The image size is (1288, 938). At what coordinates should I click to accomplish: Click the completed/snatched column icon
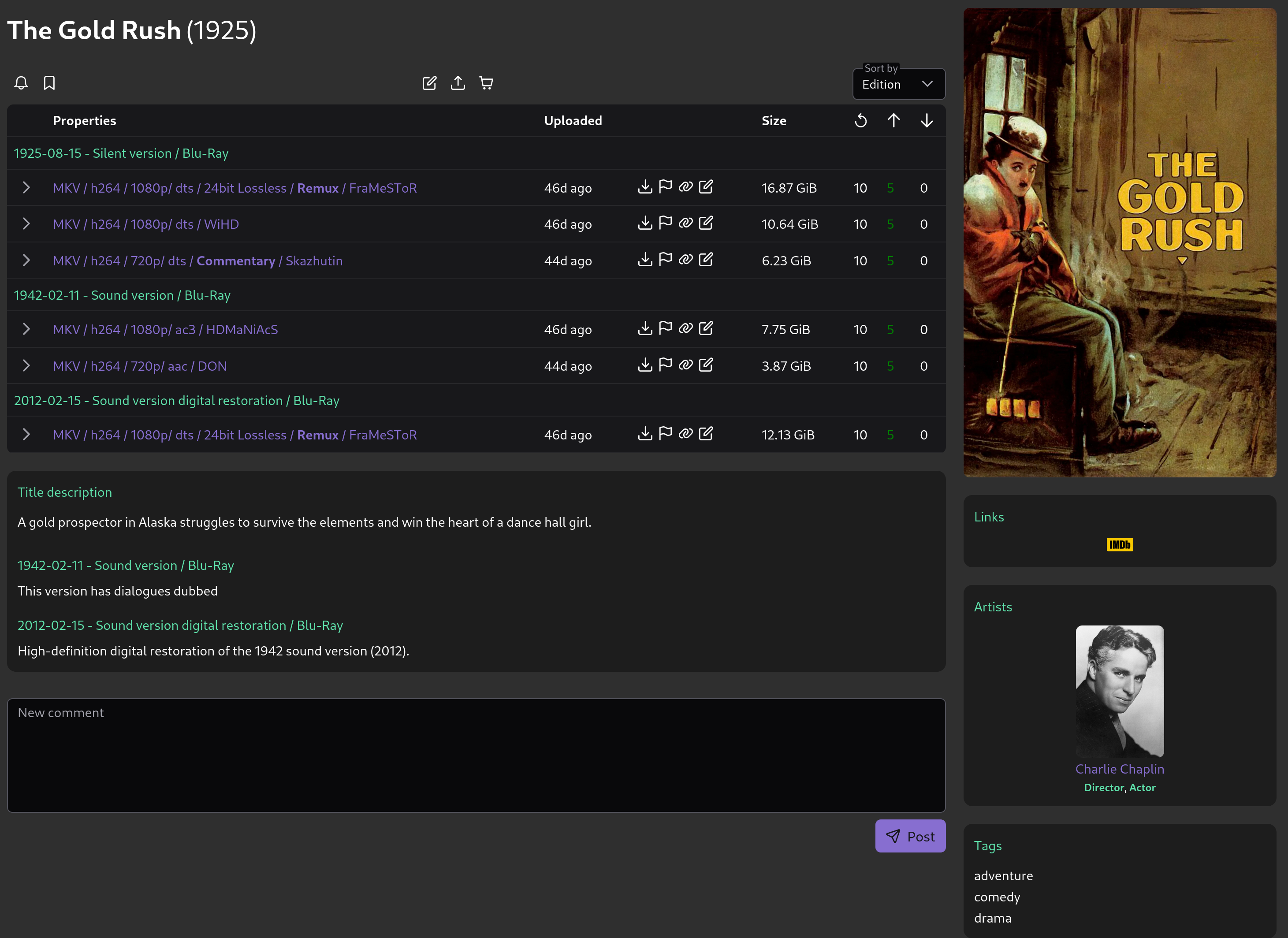coord(861,120)
